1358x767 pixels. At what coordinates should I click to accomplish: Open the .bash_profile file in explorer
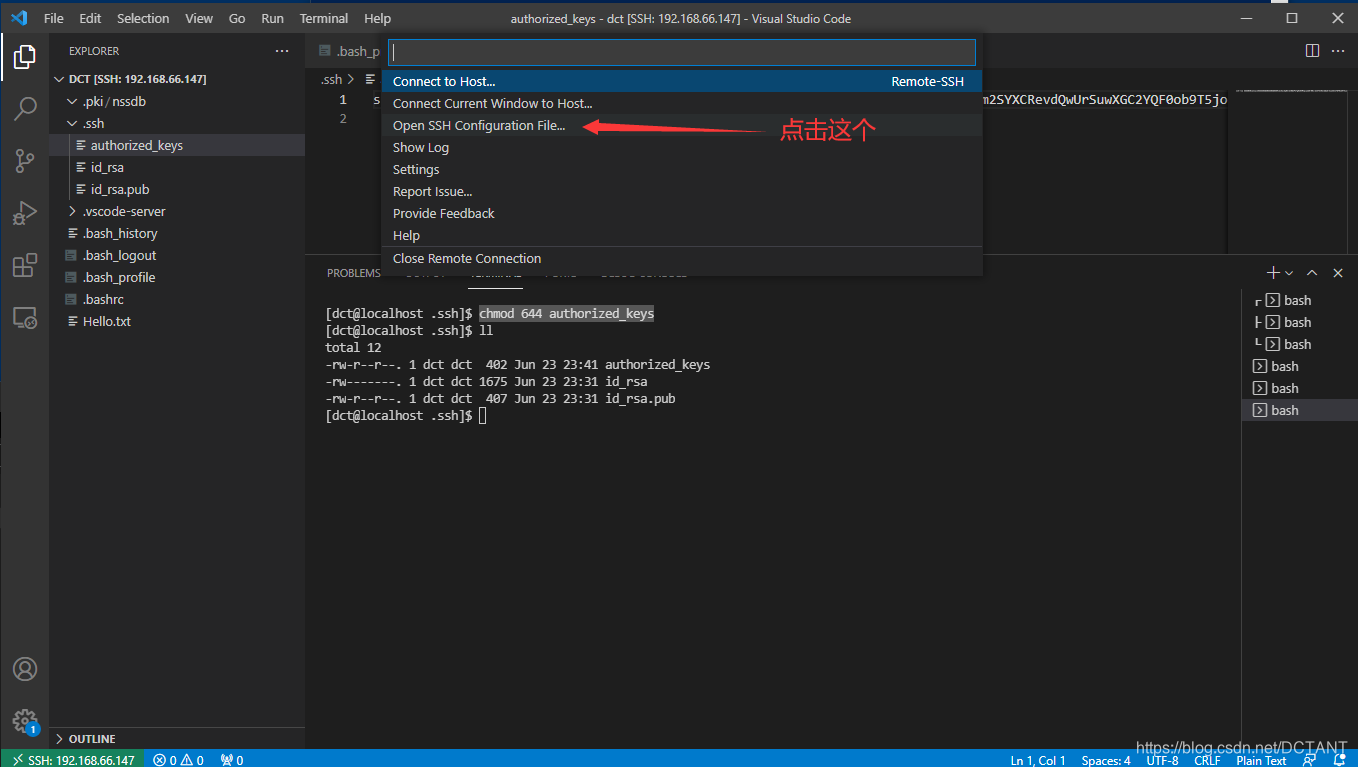pyautogui.click(x=177, y=277)
